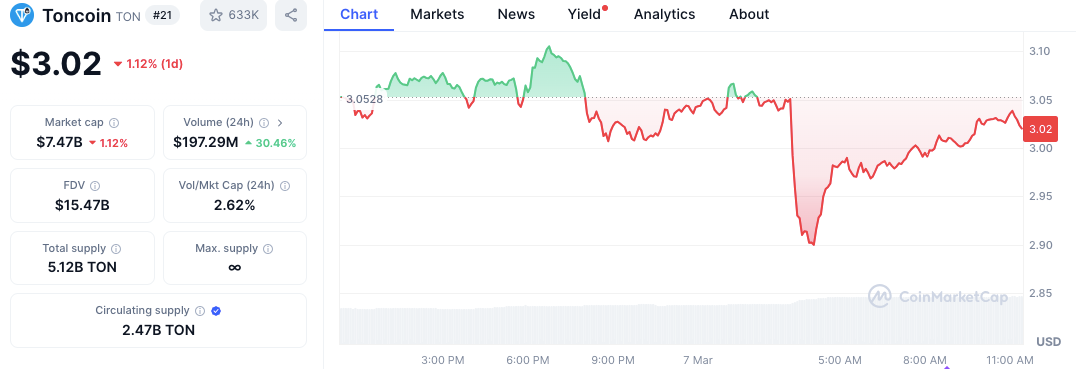Open the share icon button
The width and height of the screenshot is (1076, 369).
pyautogui.click(x=291, y=15)
